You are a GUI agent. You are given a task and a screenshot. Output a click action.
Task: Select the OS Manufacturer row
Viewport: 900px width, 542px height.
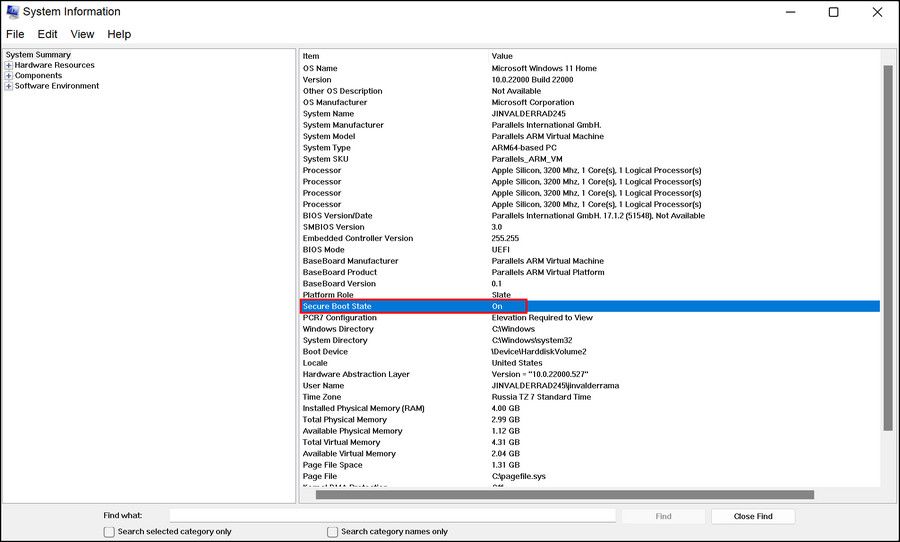click(x=590, y=102)
